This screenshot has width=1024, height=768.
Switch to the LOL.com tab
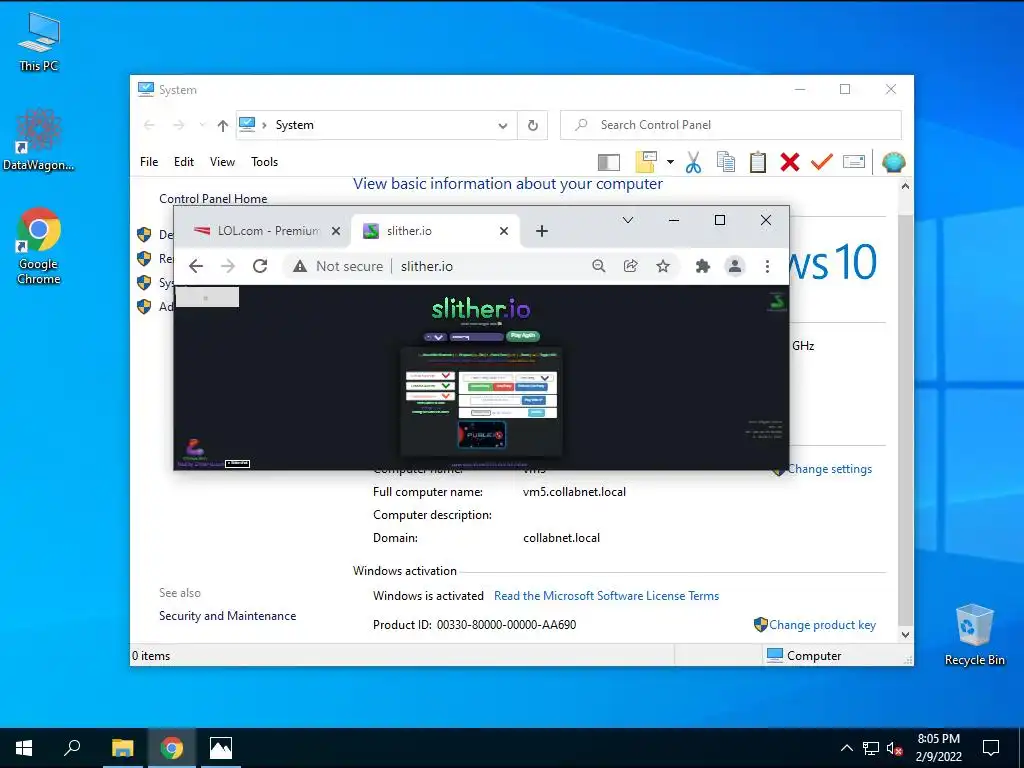268,231
